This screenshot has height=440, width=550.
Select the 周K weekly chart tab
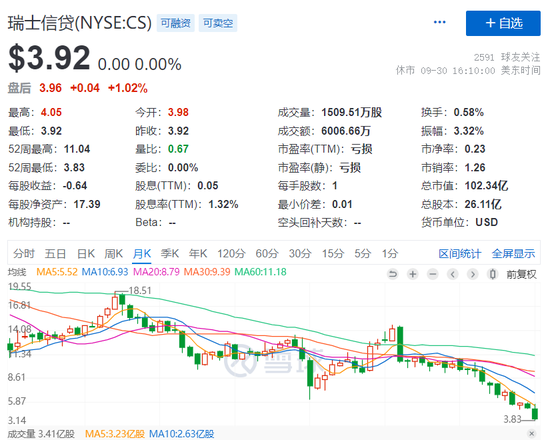114,253
